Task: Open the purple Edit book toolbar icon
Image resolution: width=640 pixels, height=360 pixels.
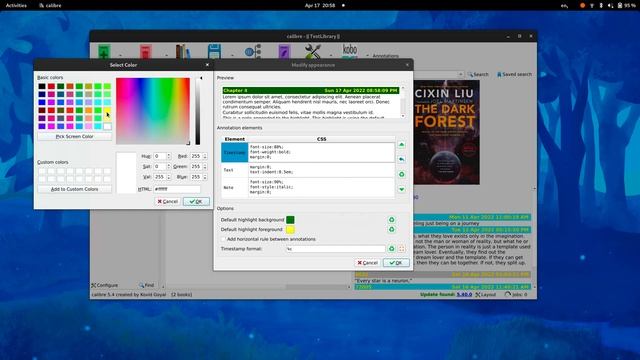Action: (284, 52)
